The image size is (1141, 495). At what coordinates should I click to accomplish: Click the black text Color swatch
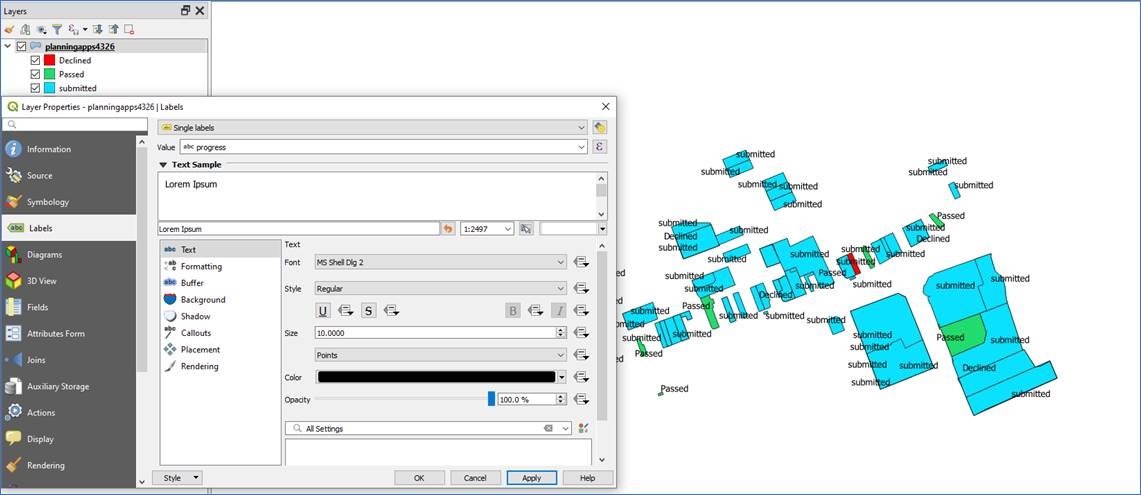pos(436,377)
